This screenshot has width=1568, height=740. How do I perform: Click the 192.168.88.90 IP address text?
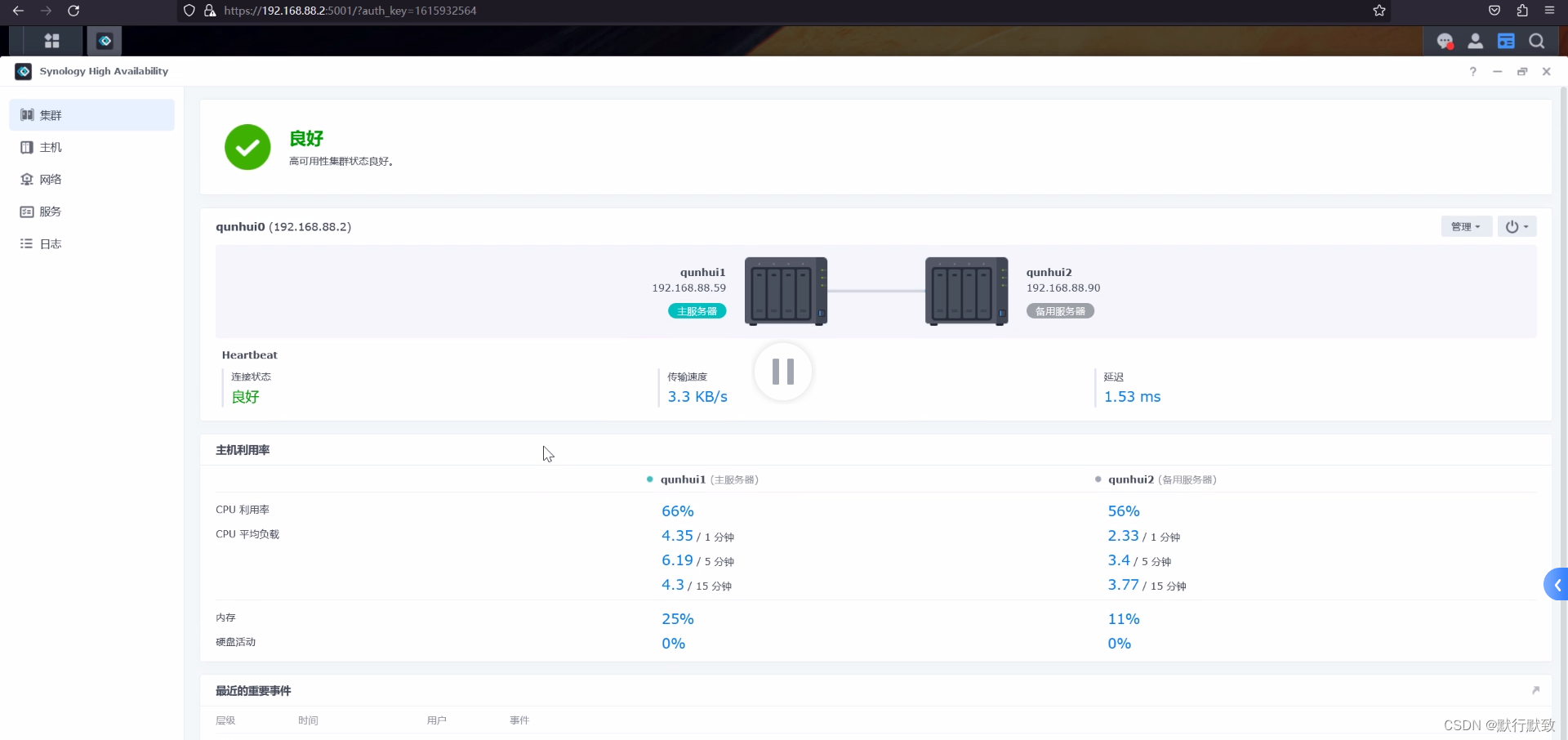click(x=1063, y=288)
